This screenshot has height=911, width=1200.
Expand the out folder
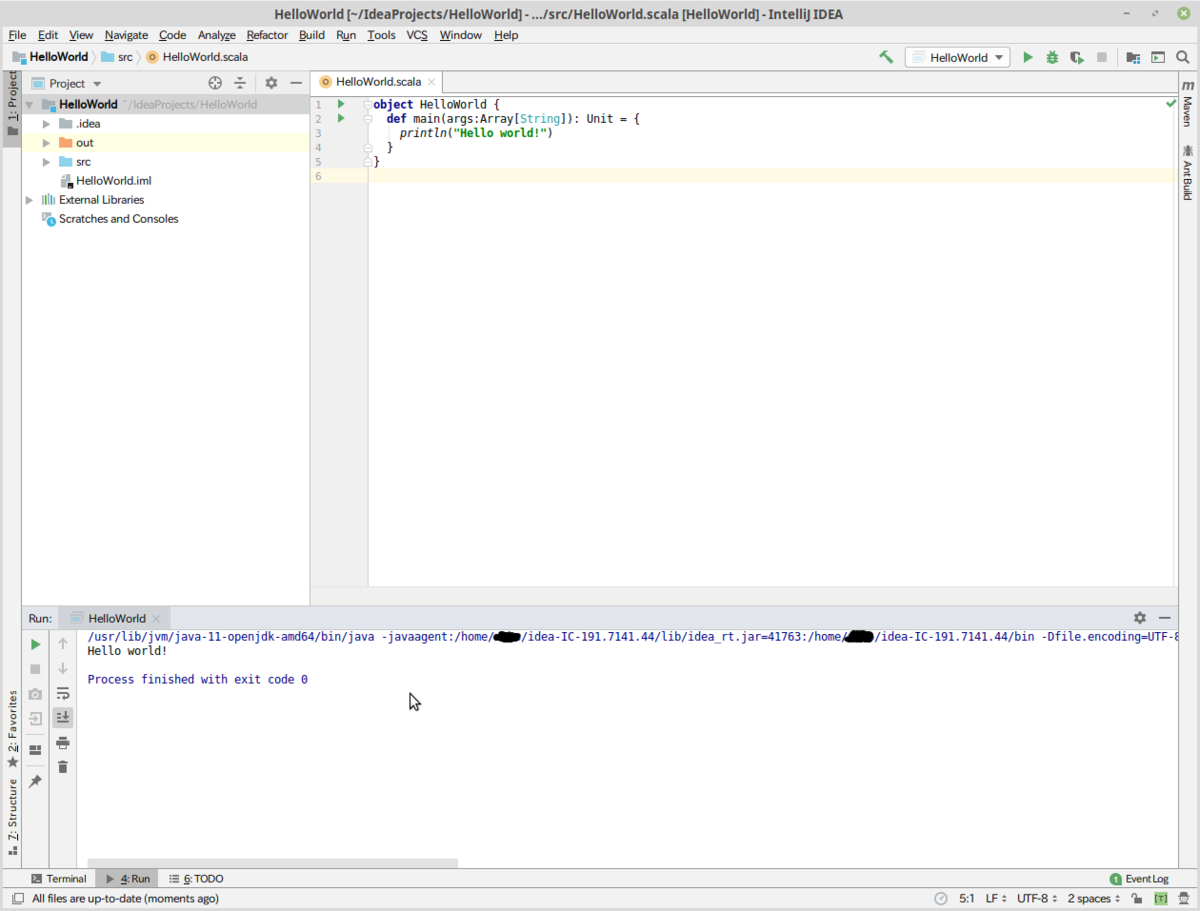[x=46, y=143]
